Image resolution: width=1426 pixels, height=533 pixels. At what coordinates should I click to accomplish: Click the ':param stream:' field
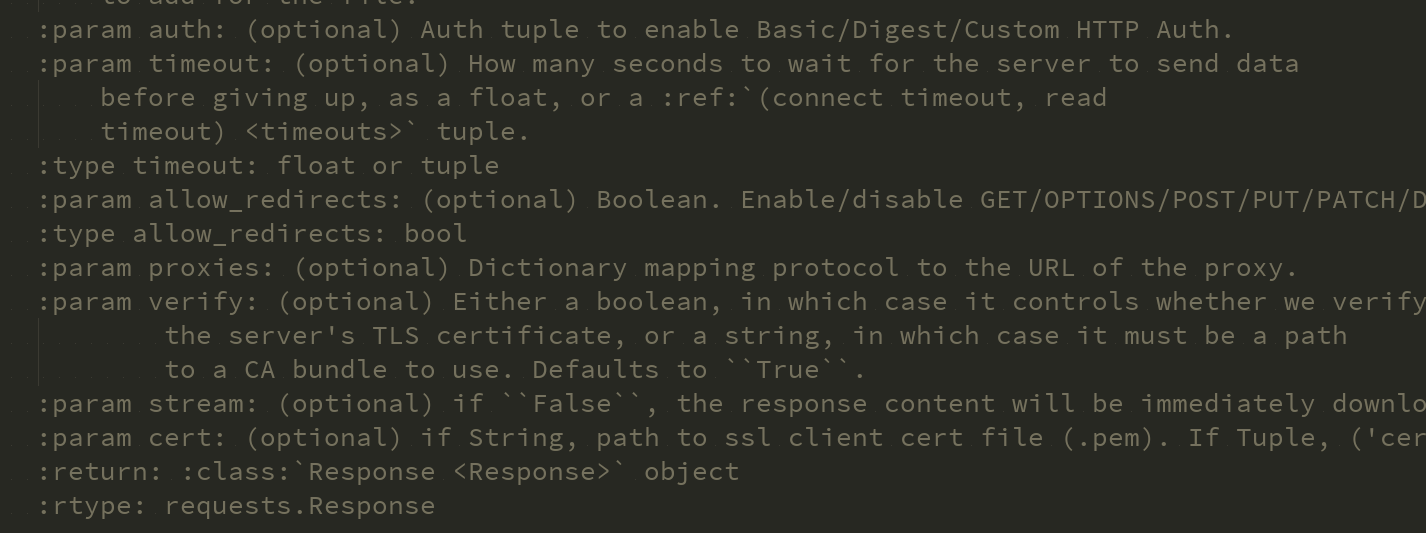point(149,404)
